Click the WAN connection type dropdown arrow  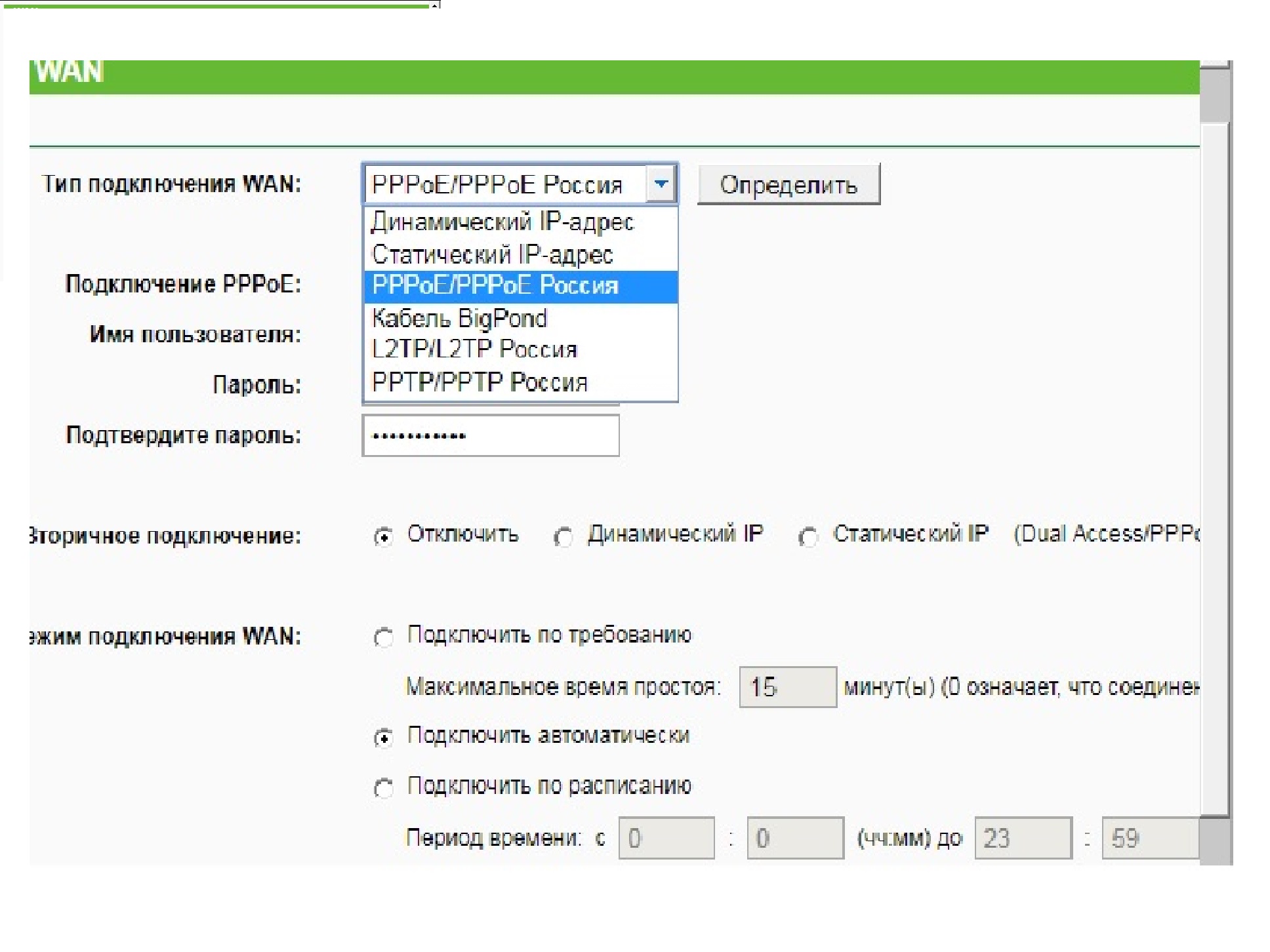661,184
